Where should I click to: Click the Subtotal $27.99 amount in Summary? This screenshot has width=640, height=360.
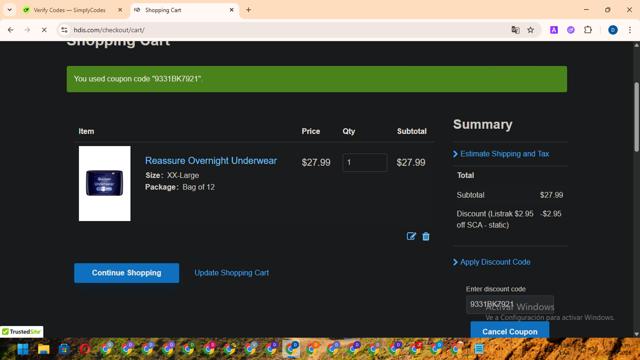[x=551, y=195]
